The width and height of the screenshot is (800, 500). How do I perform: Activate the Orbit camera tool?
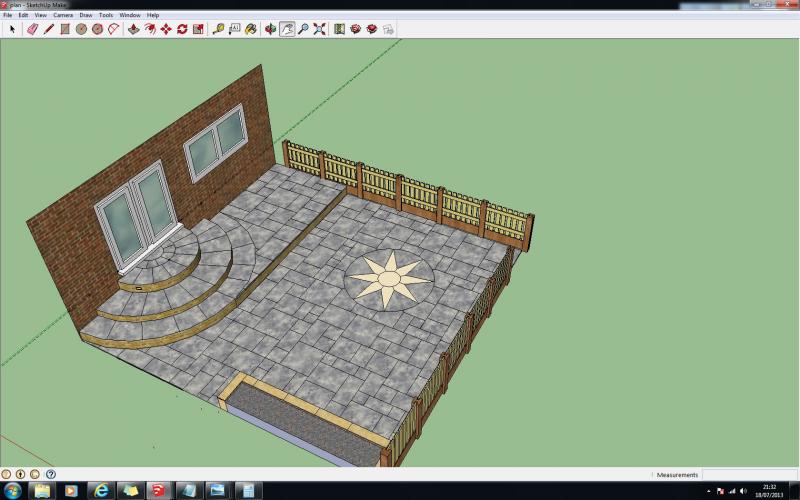pyautogui.click(x=271, y=29)
